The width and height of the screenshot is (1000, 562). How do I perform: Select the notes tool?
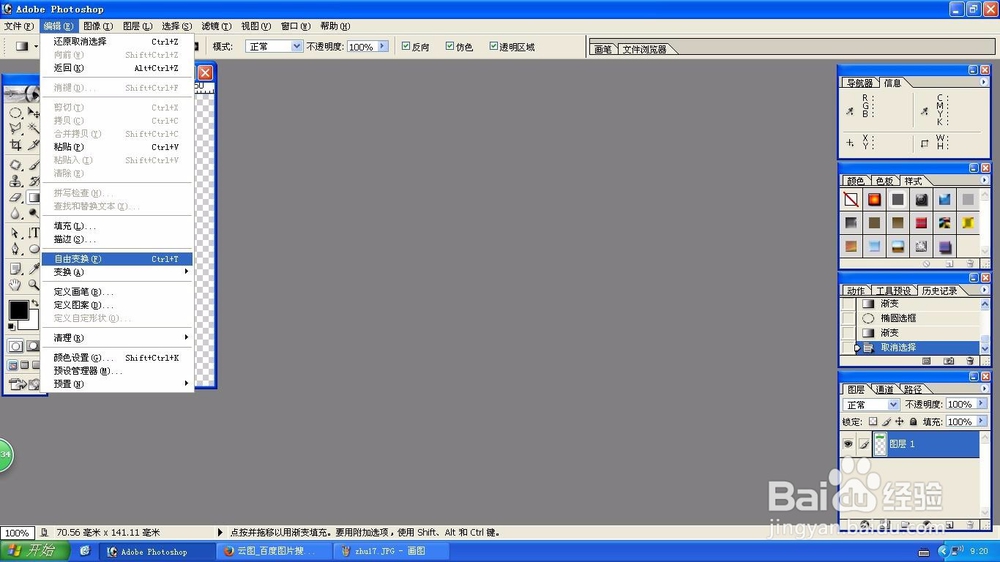[x=15, y=269]
